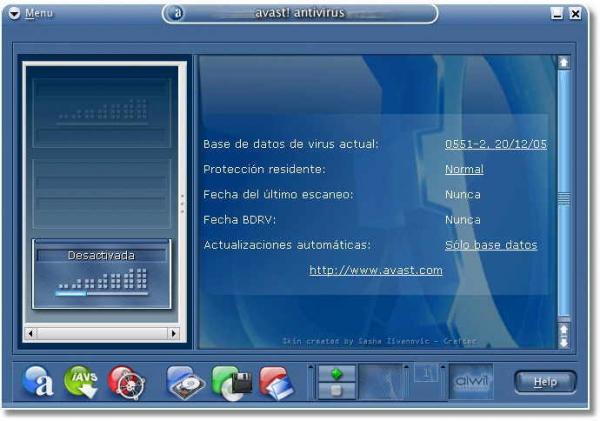This screenshot has height=421, width=600.
Task: Open the Help button
Action: coord(545,382)
